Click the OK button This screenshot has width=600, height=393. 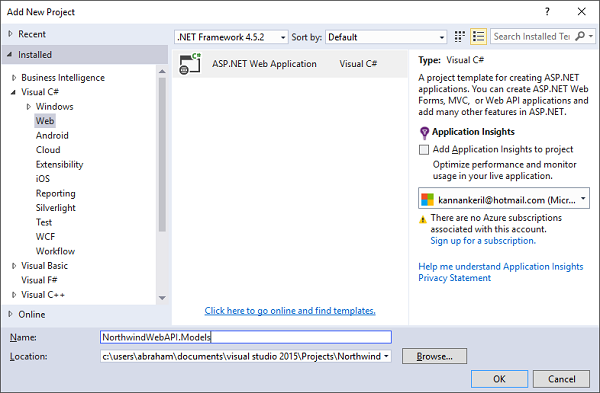[499, 379]
